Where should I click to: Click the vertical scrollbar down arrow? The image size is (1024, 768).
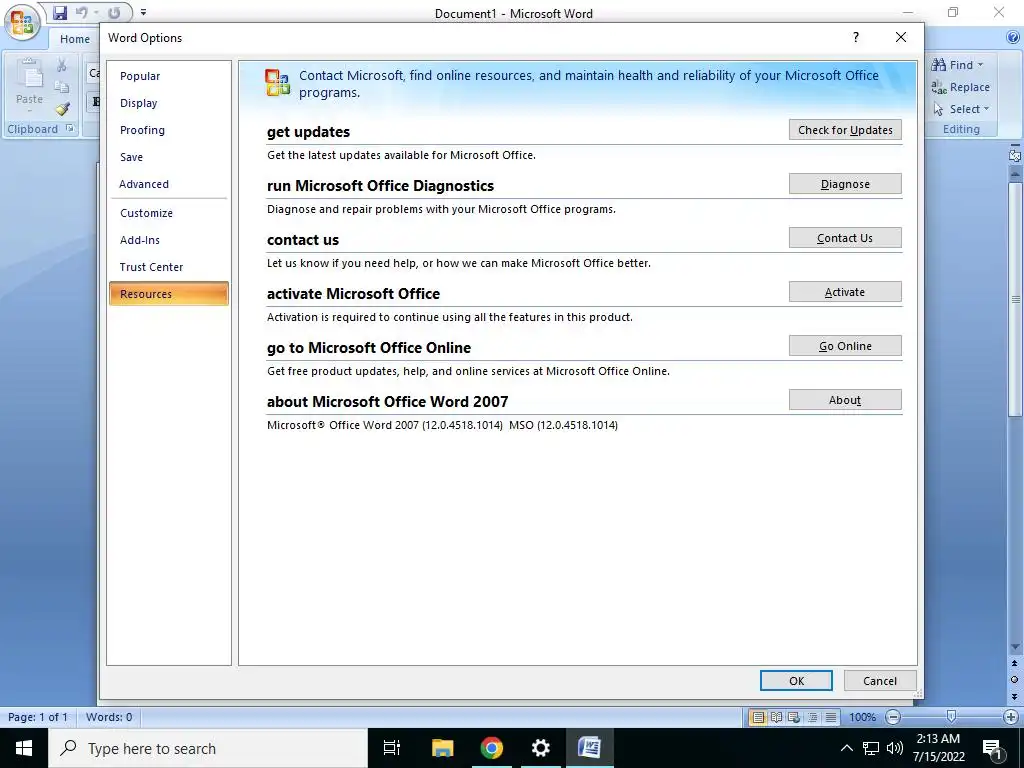(x=1015, y=647)
